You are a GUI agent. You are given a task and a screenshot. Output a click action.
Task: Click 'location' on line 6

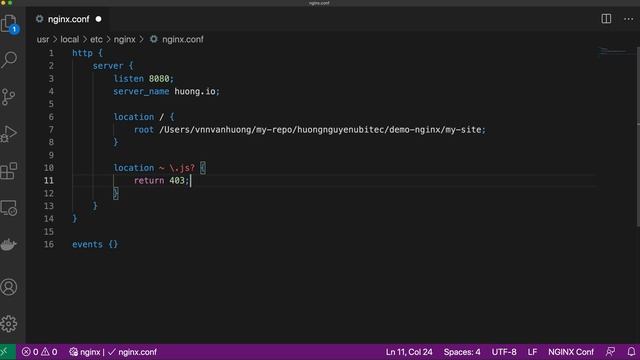133,117
